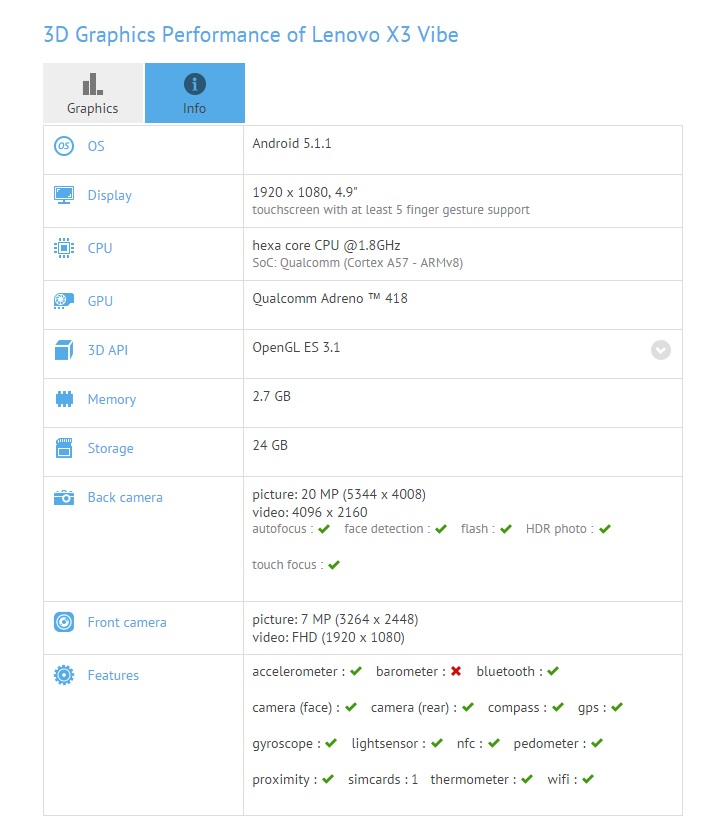Click the Features row label
The height and width of the screenshot is (821, 707).
[113, 675]
